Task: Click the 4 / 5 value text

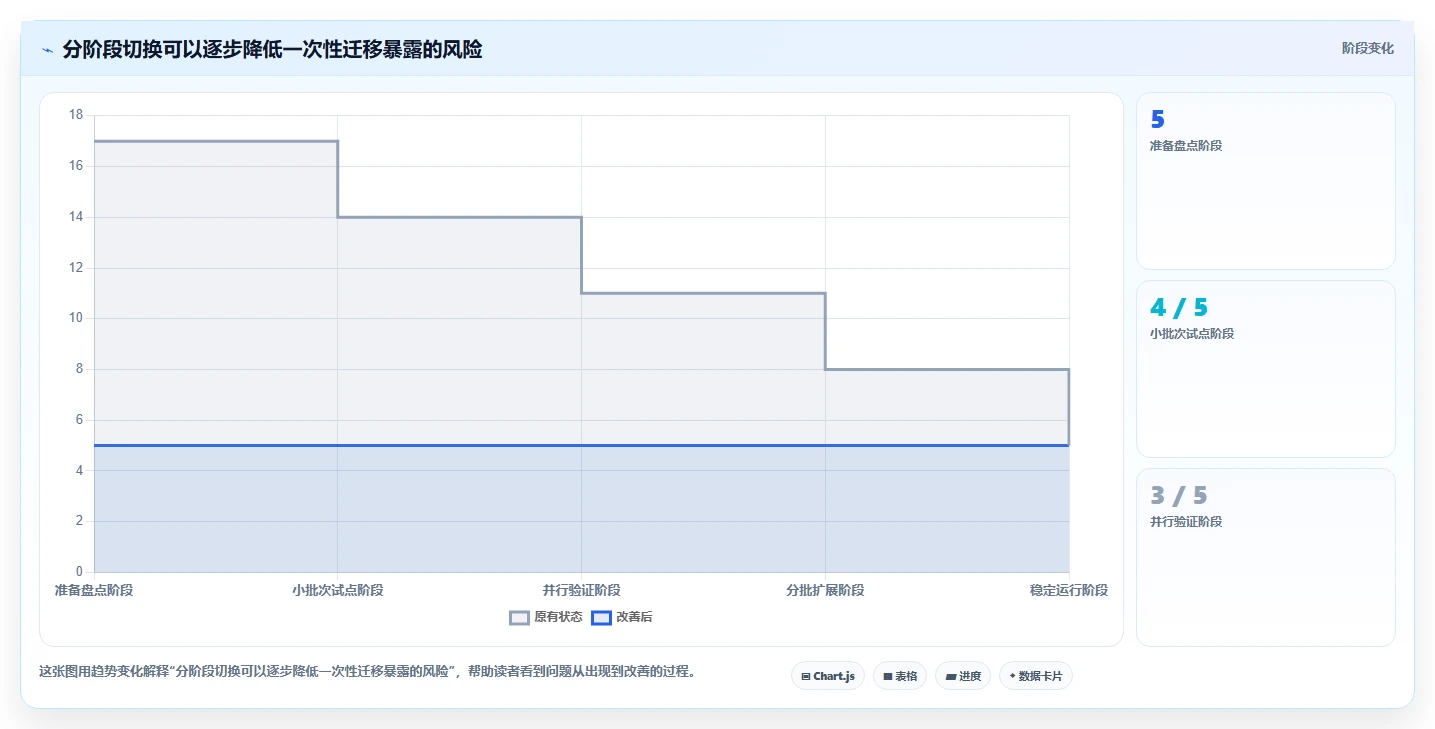Action: [x=1179, y=308]
